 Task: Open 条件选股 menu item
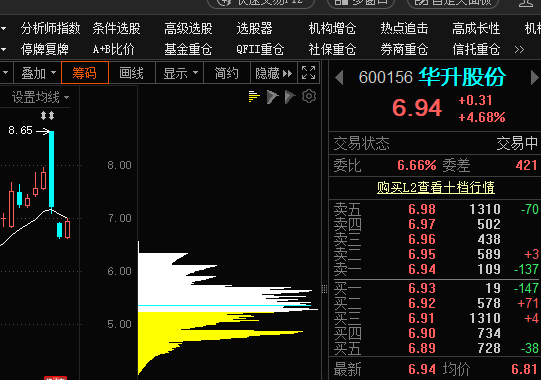click(117, 28)
